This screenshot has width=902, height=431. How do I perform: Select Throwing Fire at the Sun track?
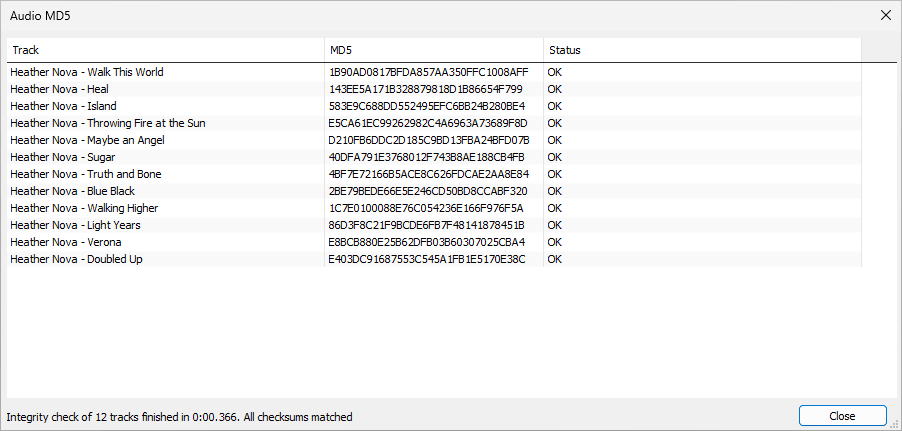click(107, 123)
